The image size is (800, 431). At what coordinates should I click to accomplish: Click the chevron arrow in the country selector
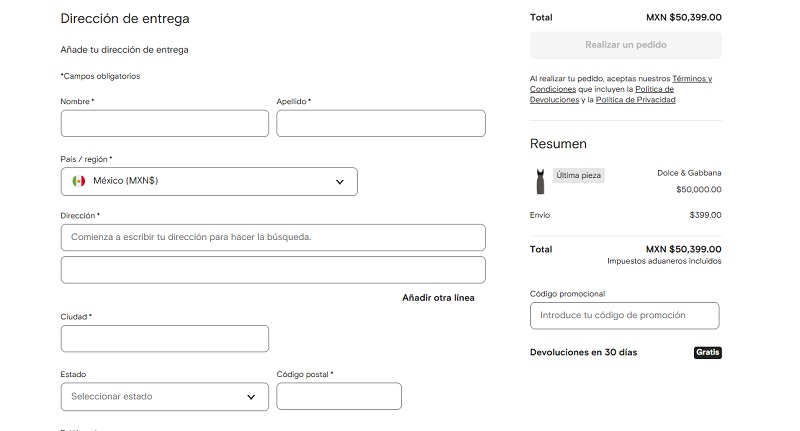(x=340, y=181)
